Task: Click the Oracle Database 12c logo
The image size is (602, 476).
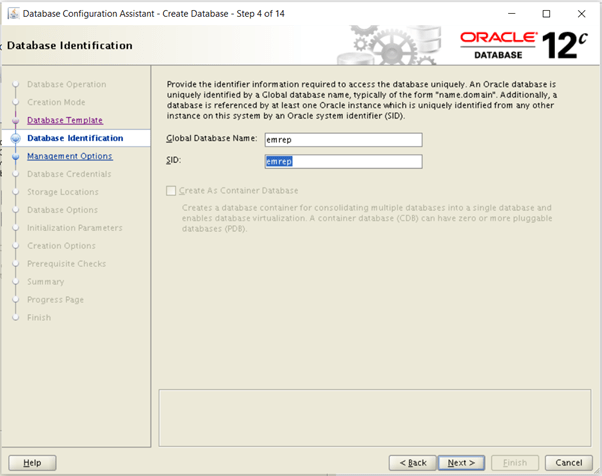Action: [526, 43]
